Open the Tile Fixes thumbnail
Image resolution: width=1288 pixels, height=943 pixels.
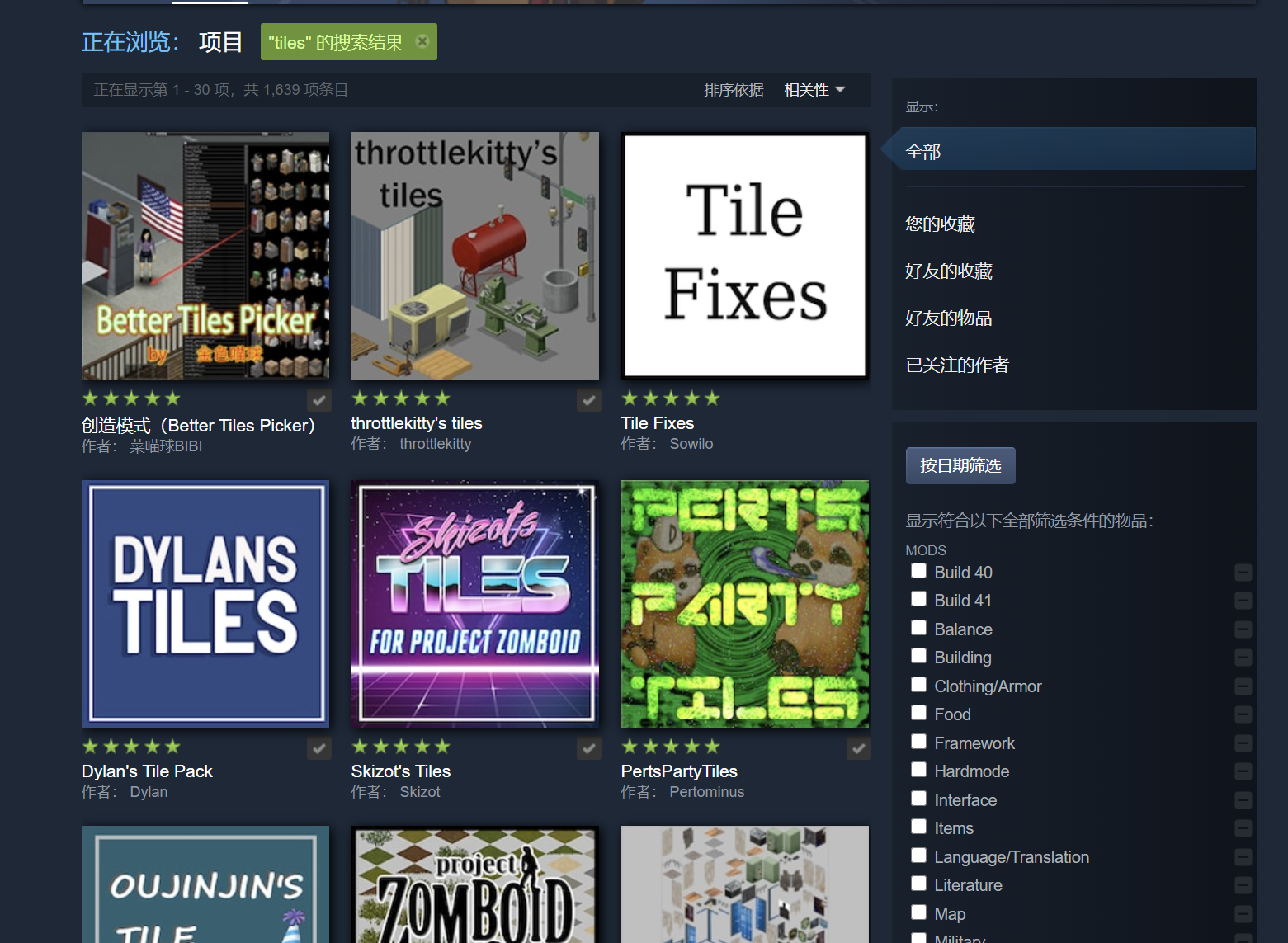coord(745,256)
